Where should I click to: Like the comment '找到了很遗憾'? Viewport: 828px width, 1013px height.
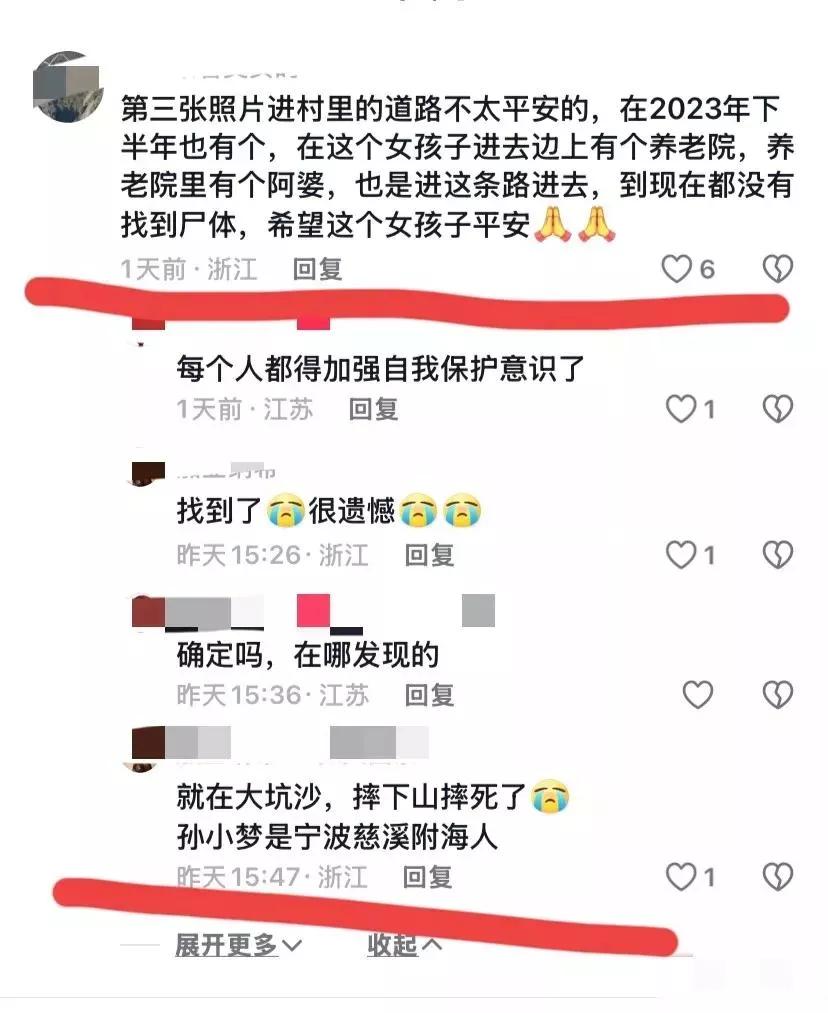[681, 555]
